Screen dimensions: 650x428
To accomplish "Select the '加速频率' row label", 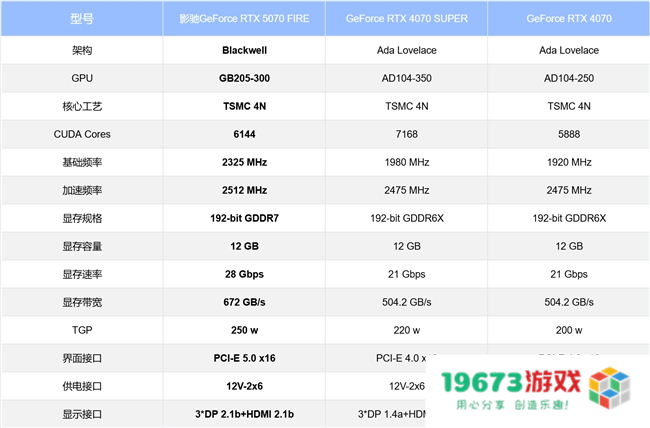I will [x=82, y=190].
